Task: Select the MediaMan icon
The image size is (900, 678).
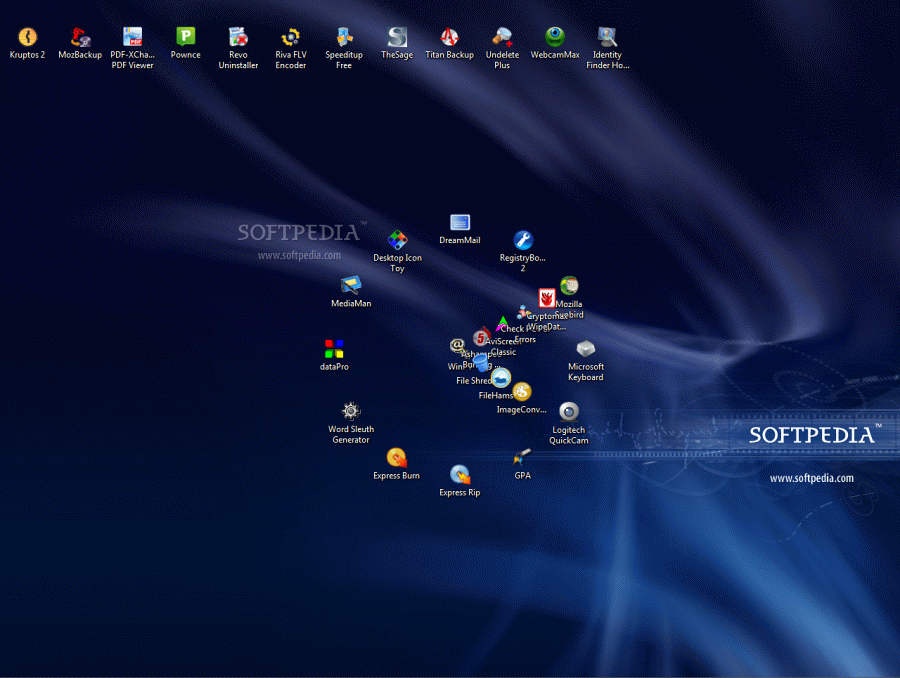Action: (x=351, y=285)
